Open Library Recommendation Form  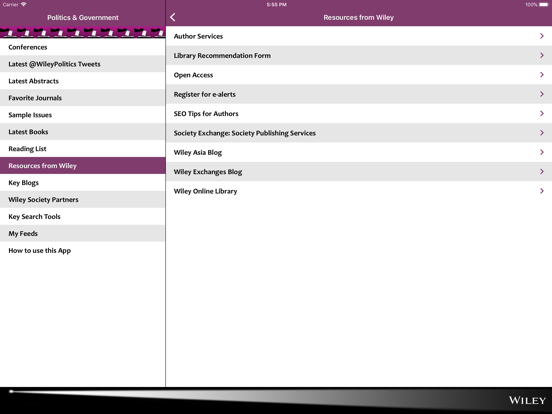tap(359, 55)
